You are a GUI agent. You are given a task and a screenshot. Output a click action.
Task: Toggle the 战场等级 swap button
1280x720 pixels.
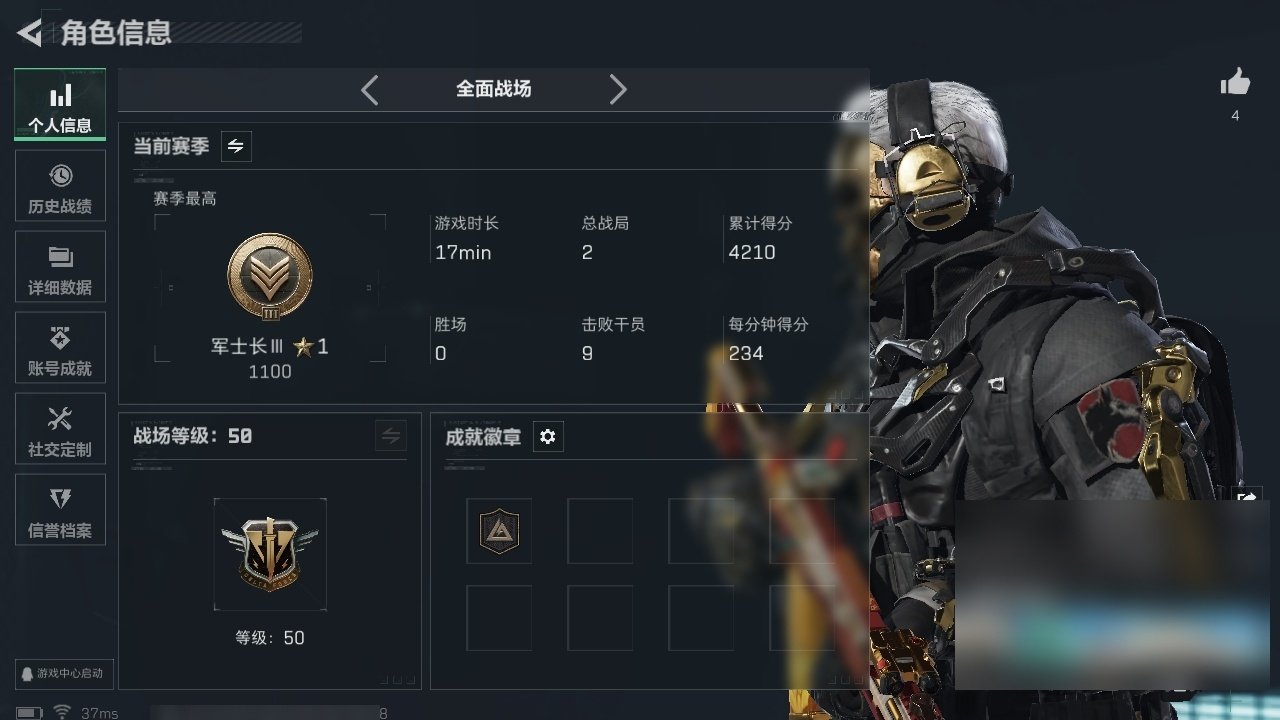tap(391, 436)
